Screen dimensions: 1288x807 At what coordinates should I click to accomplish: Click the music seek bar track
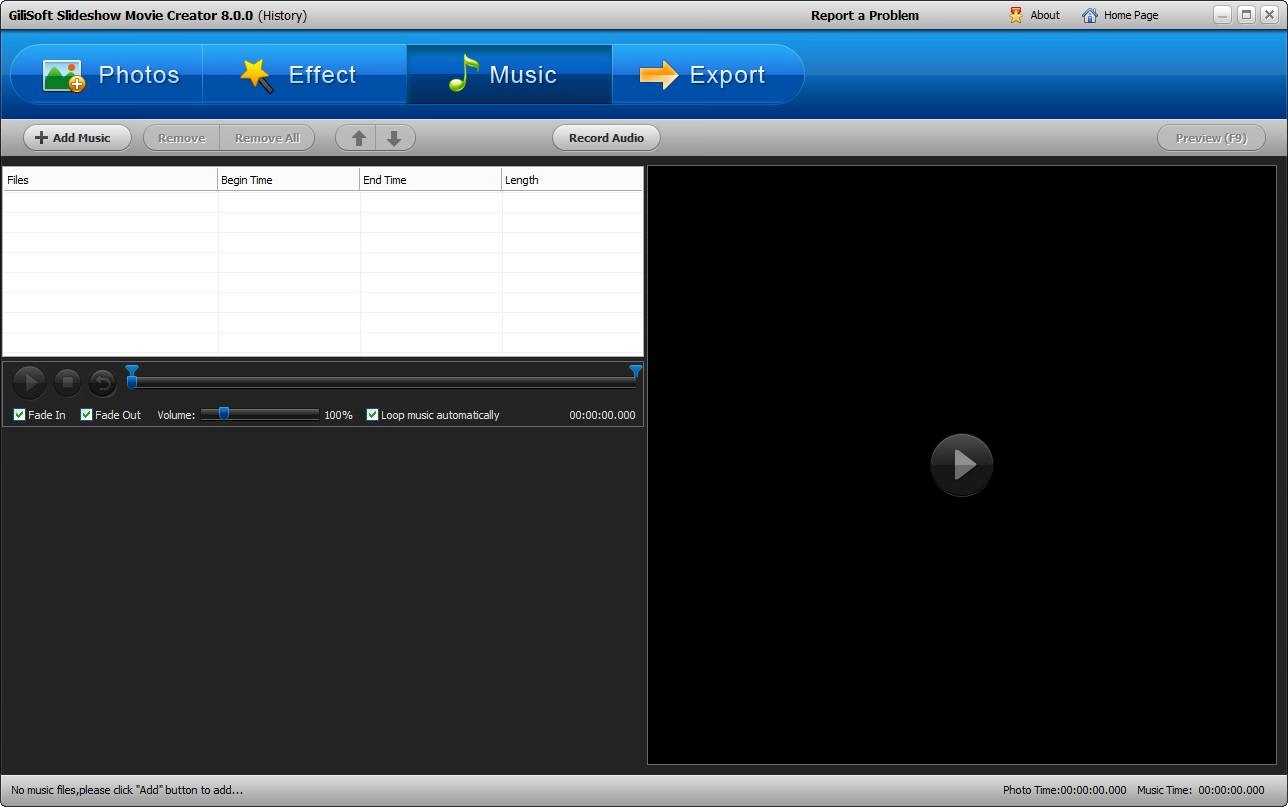click(x=384, y=381)
